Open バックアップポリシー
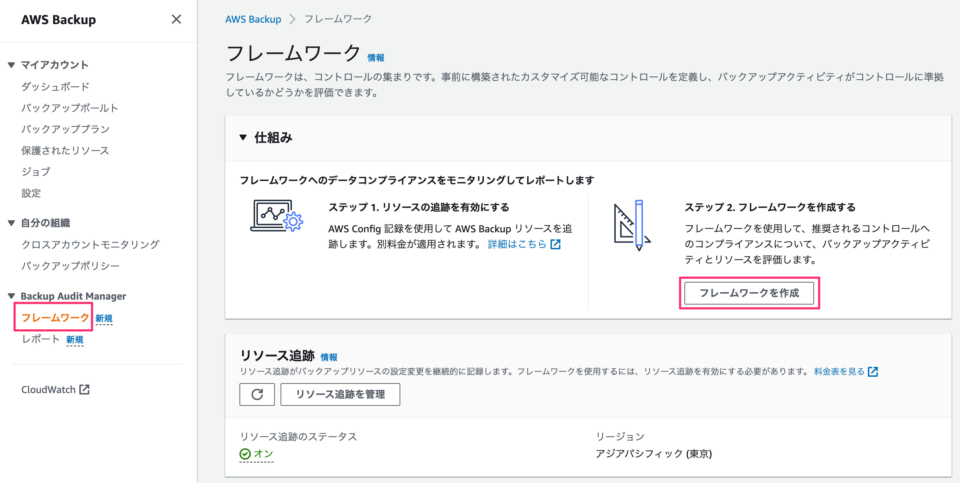The width and height of the screenshot is (960, 483). [70, 266]
